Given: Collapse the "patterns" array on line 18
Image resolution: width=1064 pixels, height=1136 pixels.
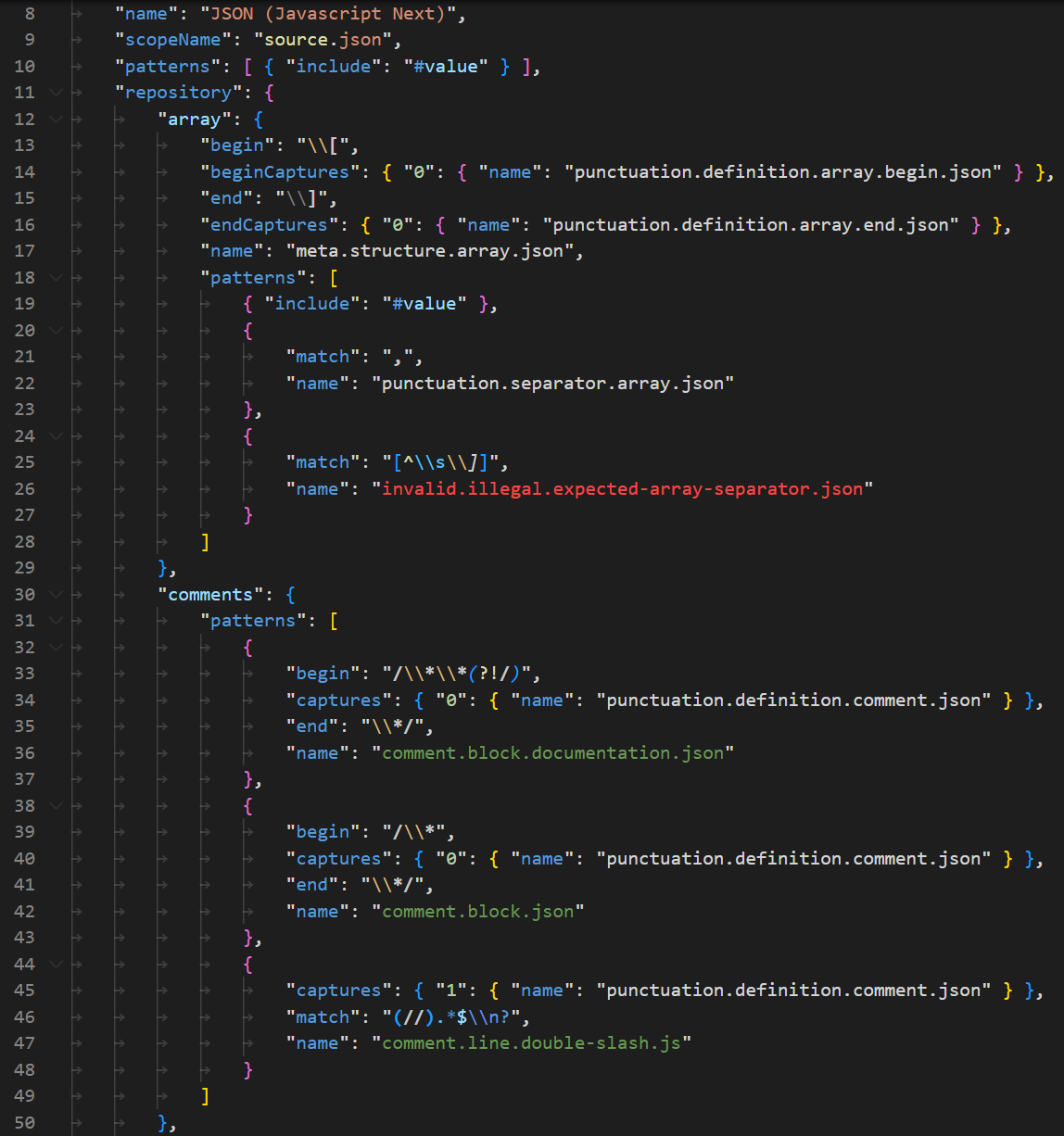Looking at the screenshot, I should [56, 276].
